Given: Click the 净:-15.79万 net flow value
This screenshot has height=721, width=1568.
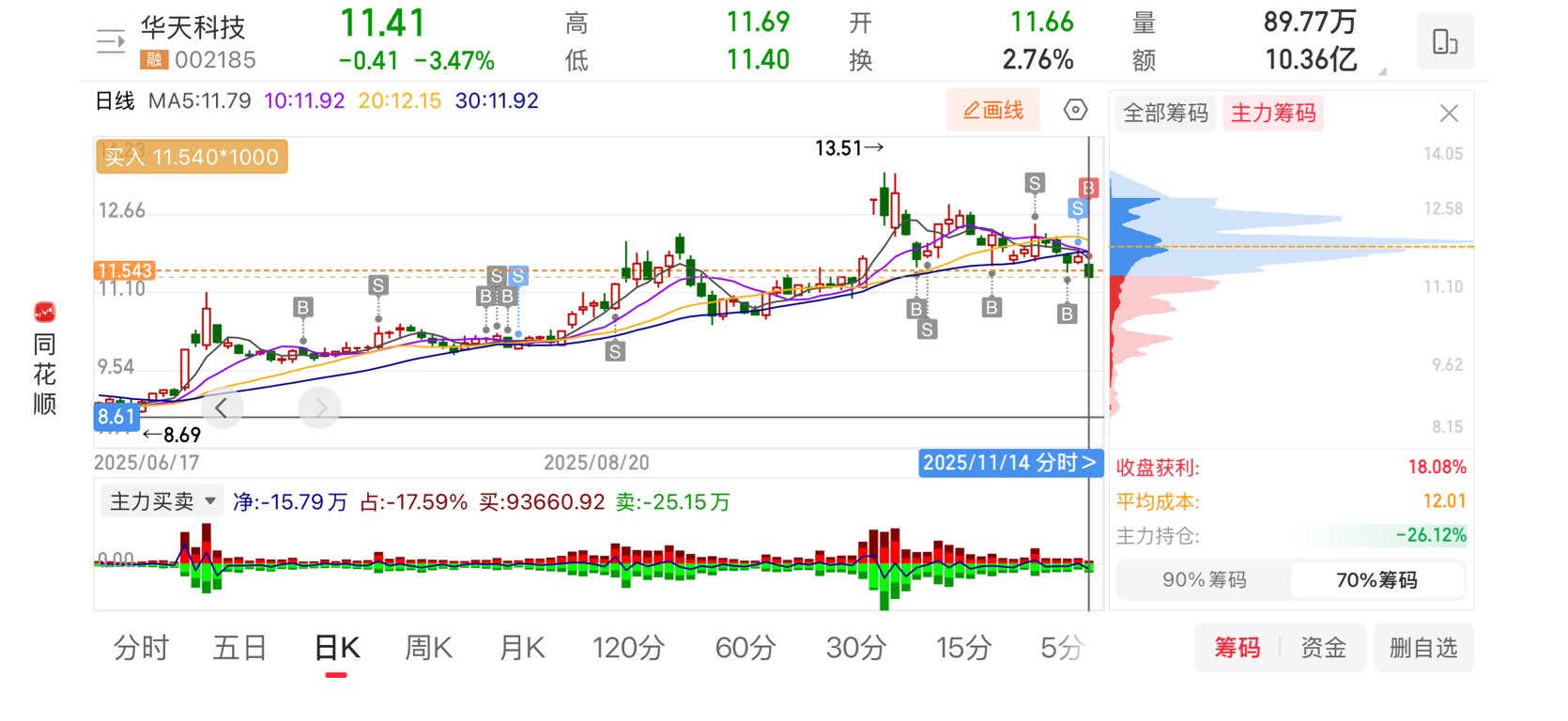Looking at the screenshot, I should coord(290,502).
